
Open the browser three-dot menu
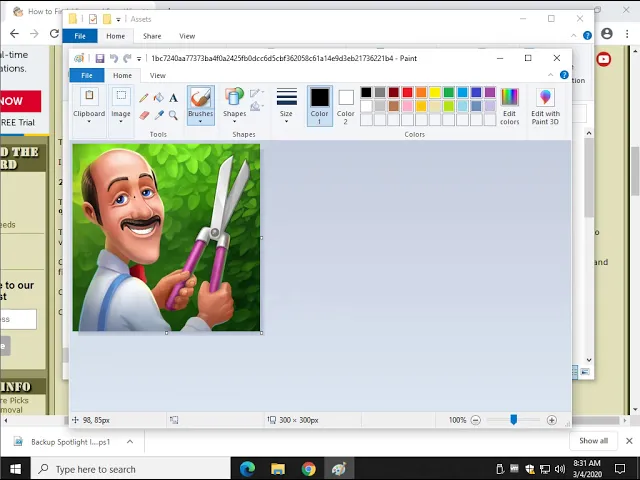pos(627,33)
